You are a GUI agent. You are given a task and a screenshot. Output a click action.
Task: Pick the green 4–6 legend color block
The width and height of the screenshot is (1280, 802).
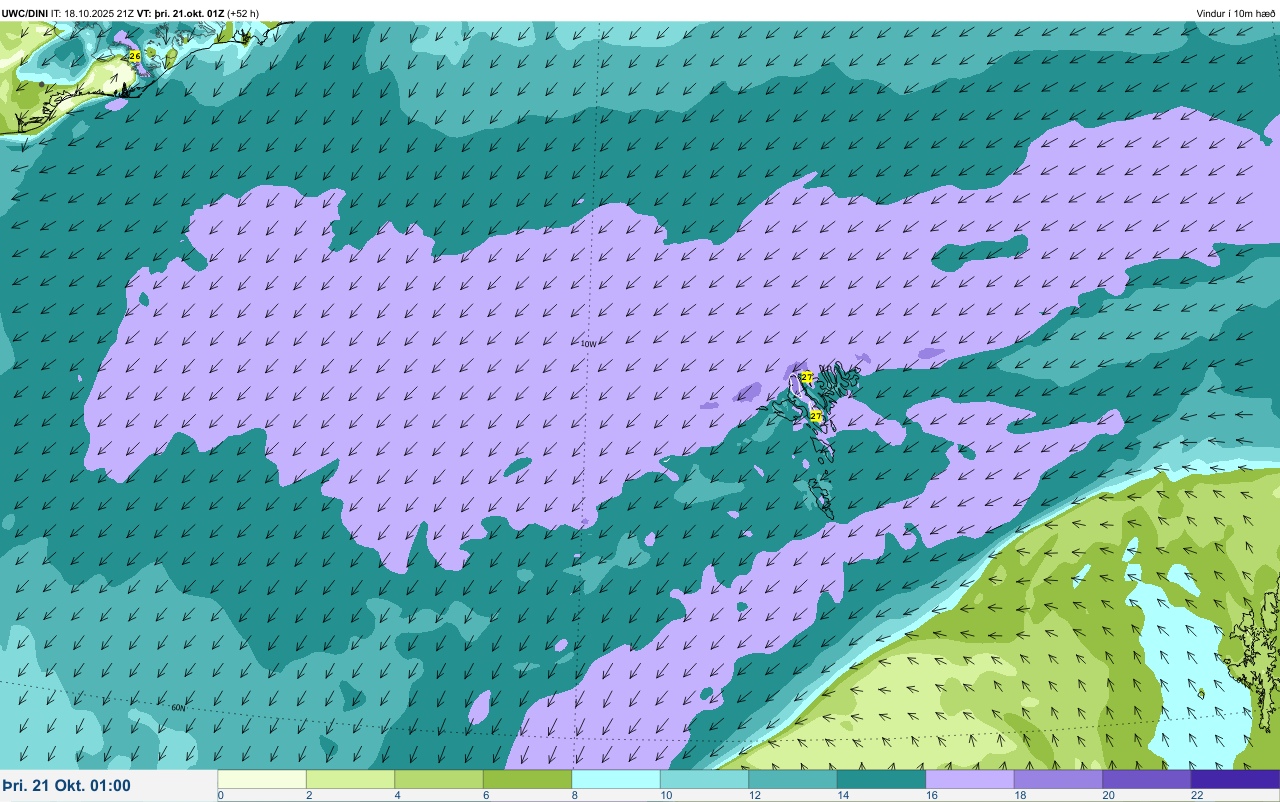click(x=439, y=779)
